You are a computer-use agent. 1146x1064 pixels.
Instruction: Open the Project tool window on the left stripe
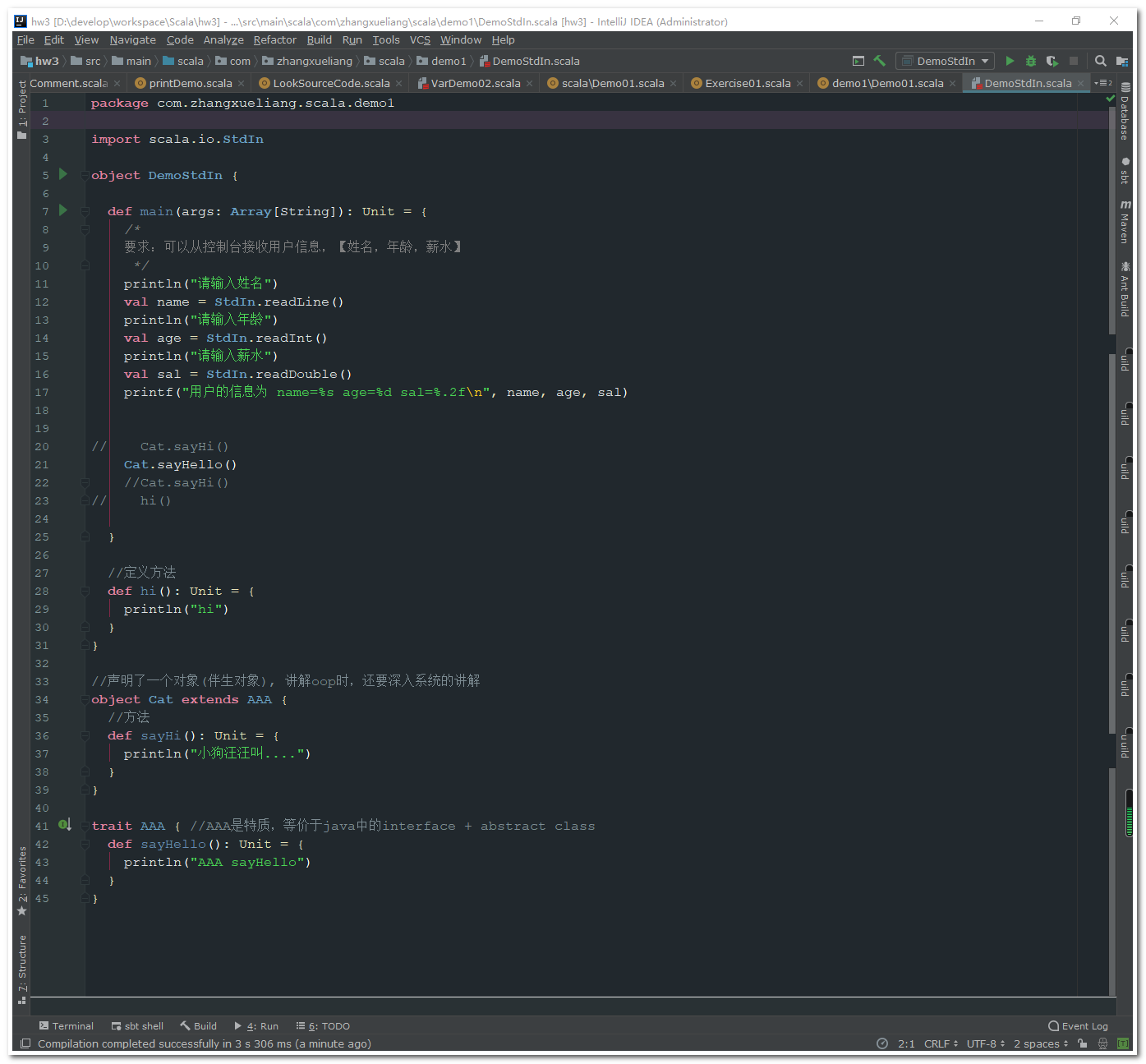pyautogui.click(x=22, y=109)
